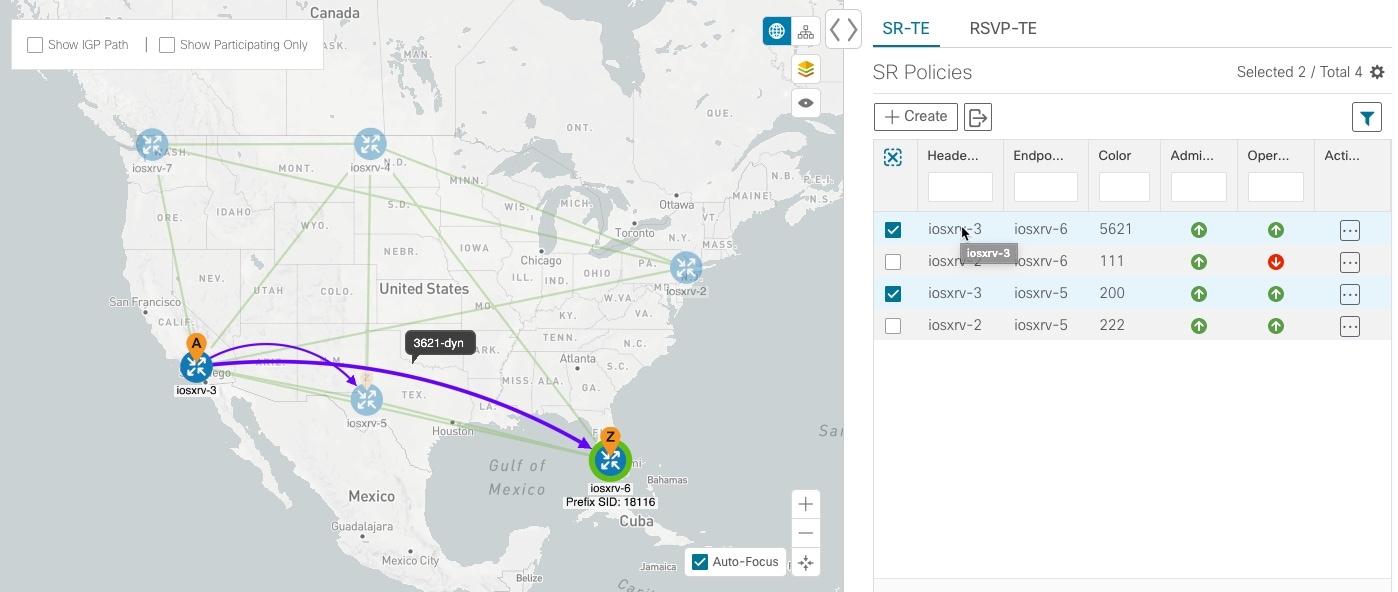Click the Create policy button

[915, 117]
